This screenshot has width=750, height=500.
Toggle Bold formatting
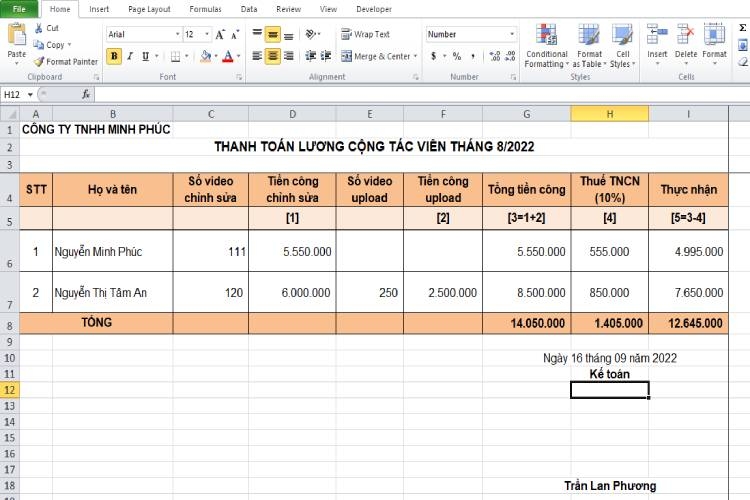coord(114,56)
